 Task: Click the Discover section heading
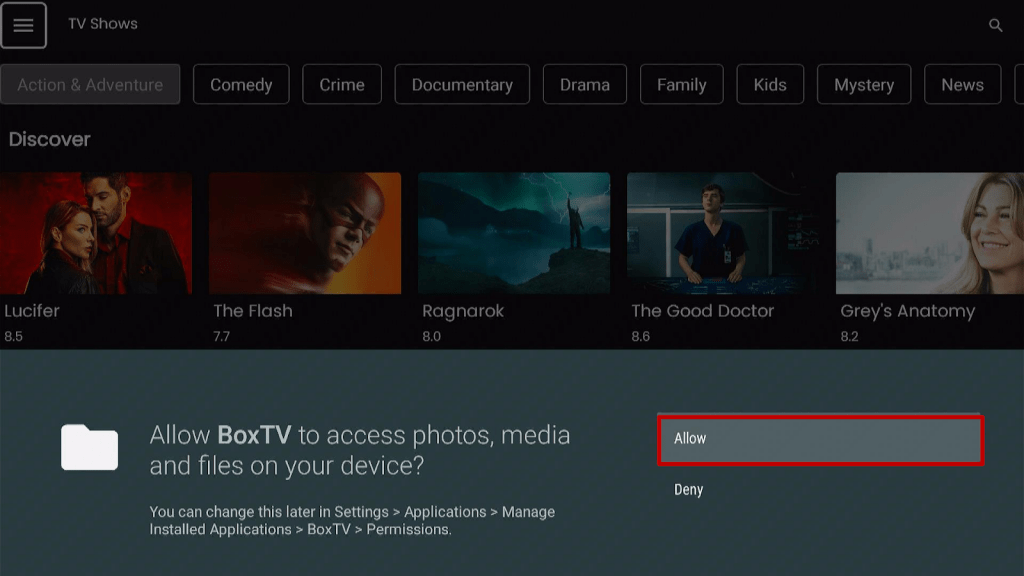point(50,139)
